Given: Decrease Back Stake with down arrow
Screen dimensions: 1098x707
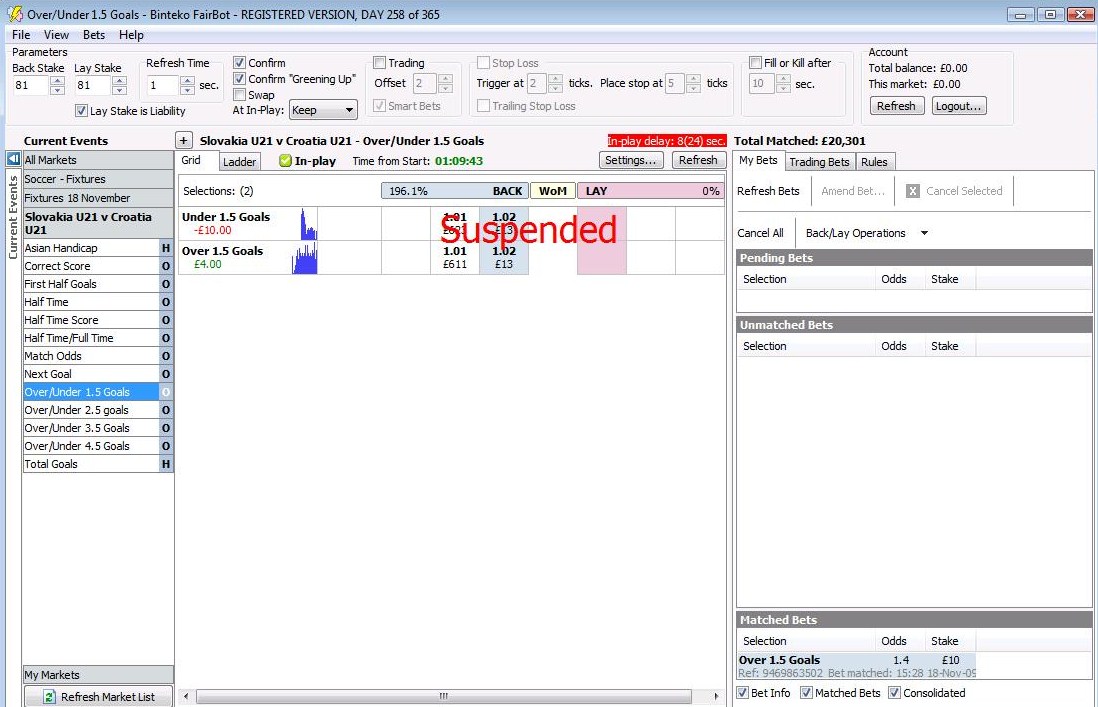Looking at the screenshot, I should click(58, 90).
